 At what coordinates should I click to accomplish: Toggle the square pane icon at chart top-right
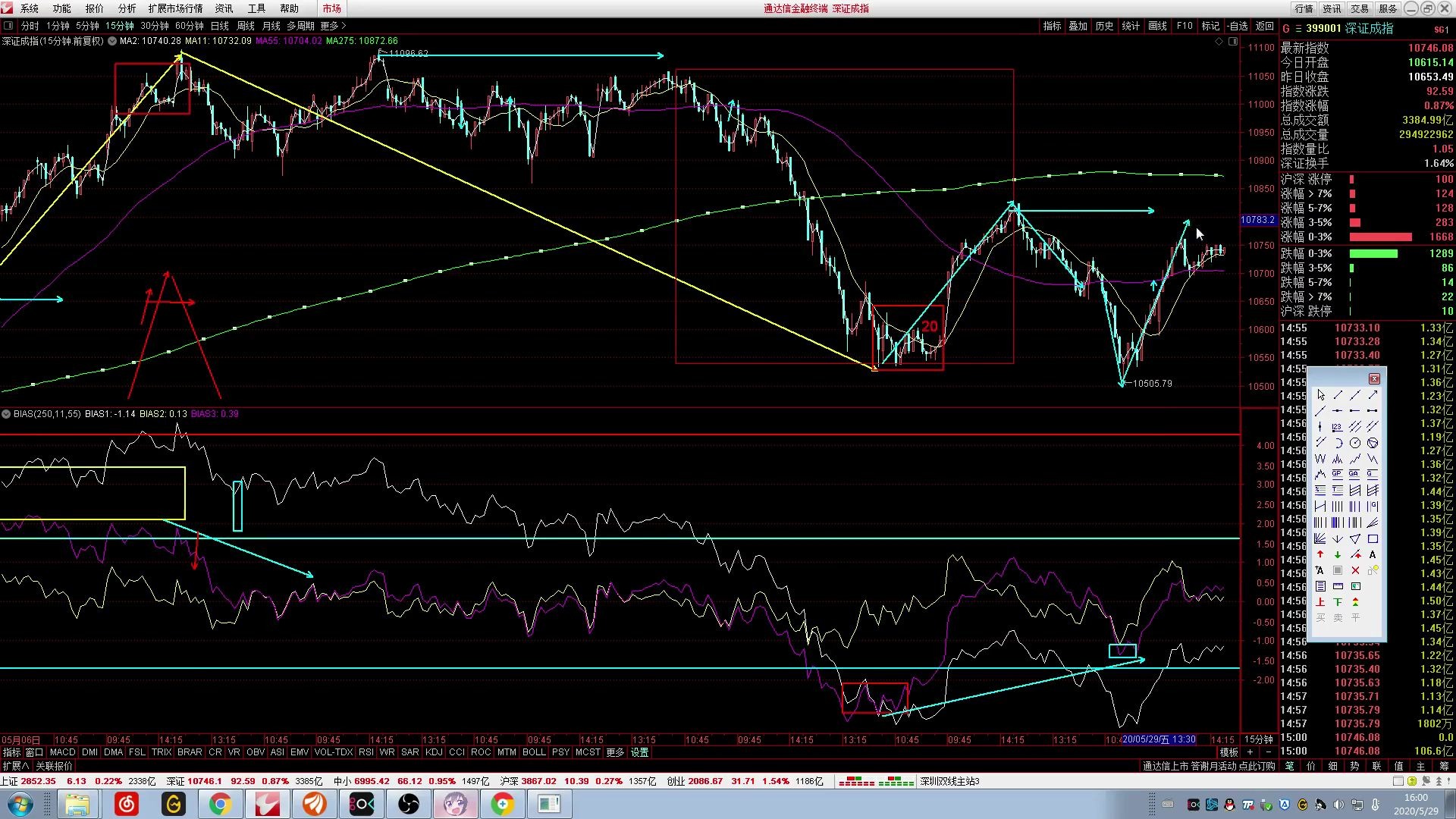(x=1233, y=42)
